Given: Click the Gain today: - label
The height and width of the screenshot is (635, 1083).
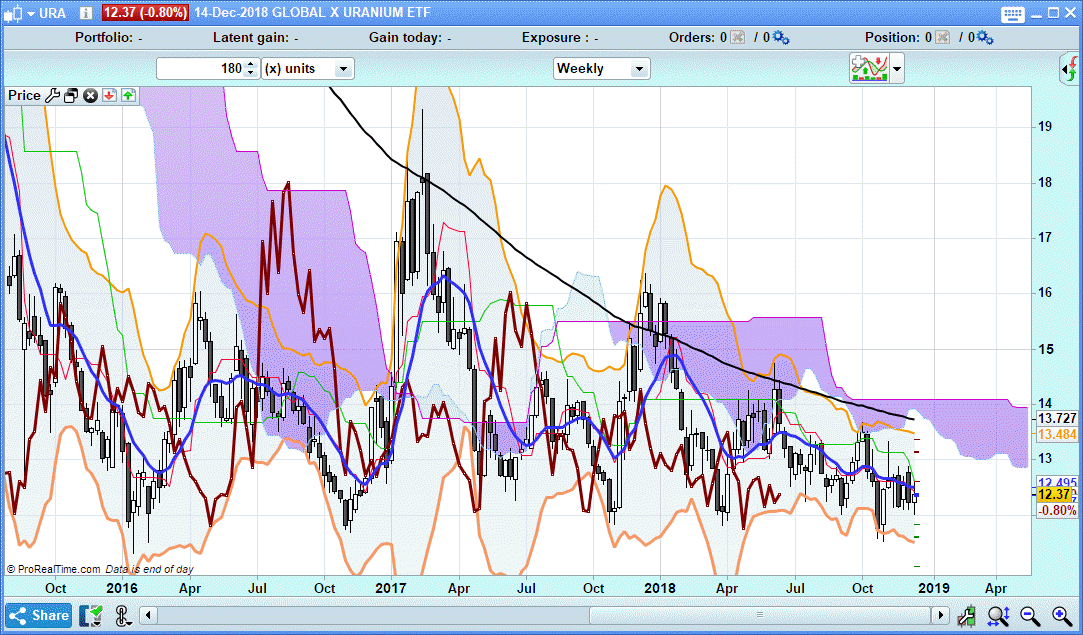Looking at the screenshot, I should 410,37.
